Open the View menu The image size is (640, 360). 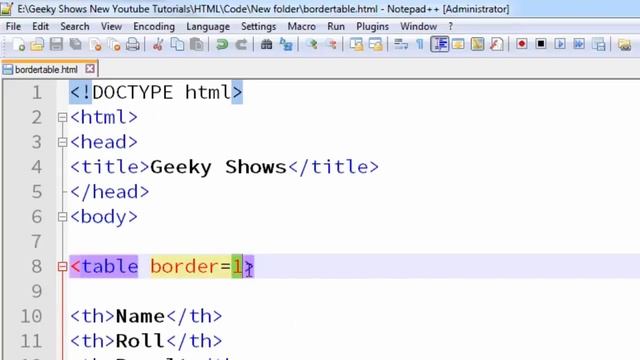[111, 27]
